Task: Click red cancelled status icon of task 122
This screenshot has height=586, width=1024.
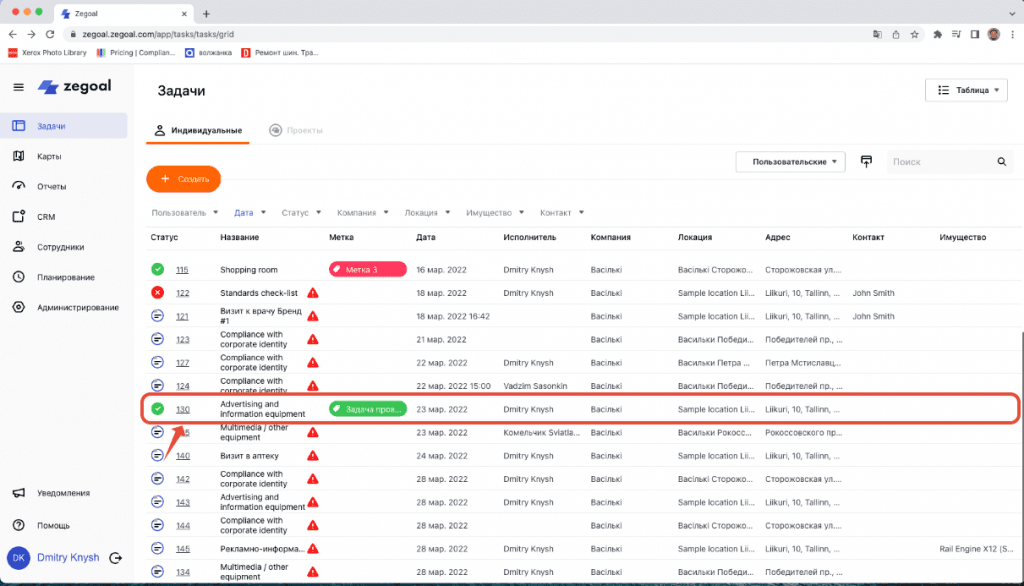Action: point(158,292)
